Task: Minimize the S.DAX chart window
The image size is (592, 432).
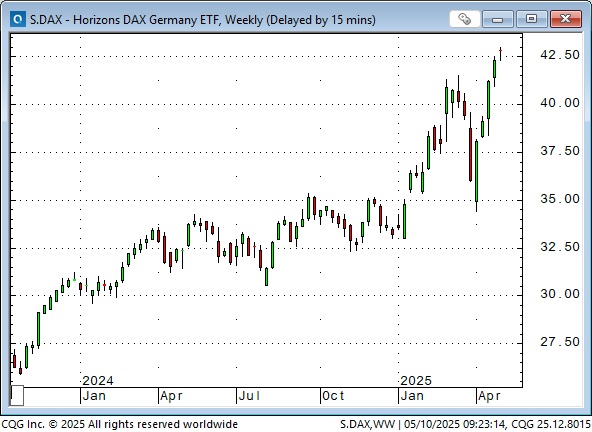Action: (x=497, y=19)
